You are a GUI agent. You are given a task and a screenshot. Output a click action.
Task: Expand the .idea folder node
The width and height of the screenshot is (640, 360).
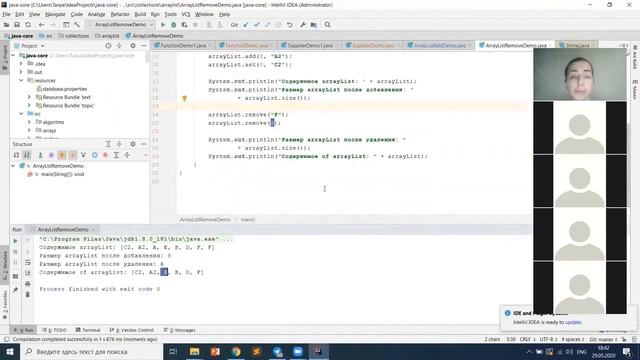point(21,64)
